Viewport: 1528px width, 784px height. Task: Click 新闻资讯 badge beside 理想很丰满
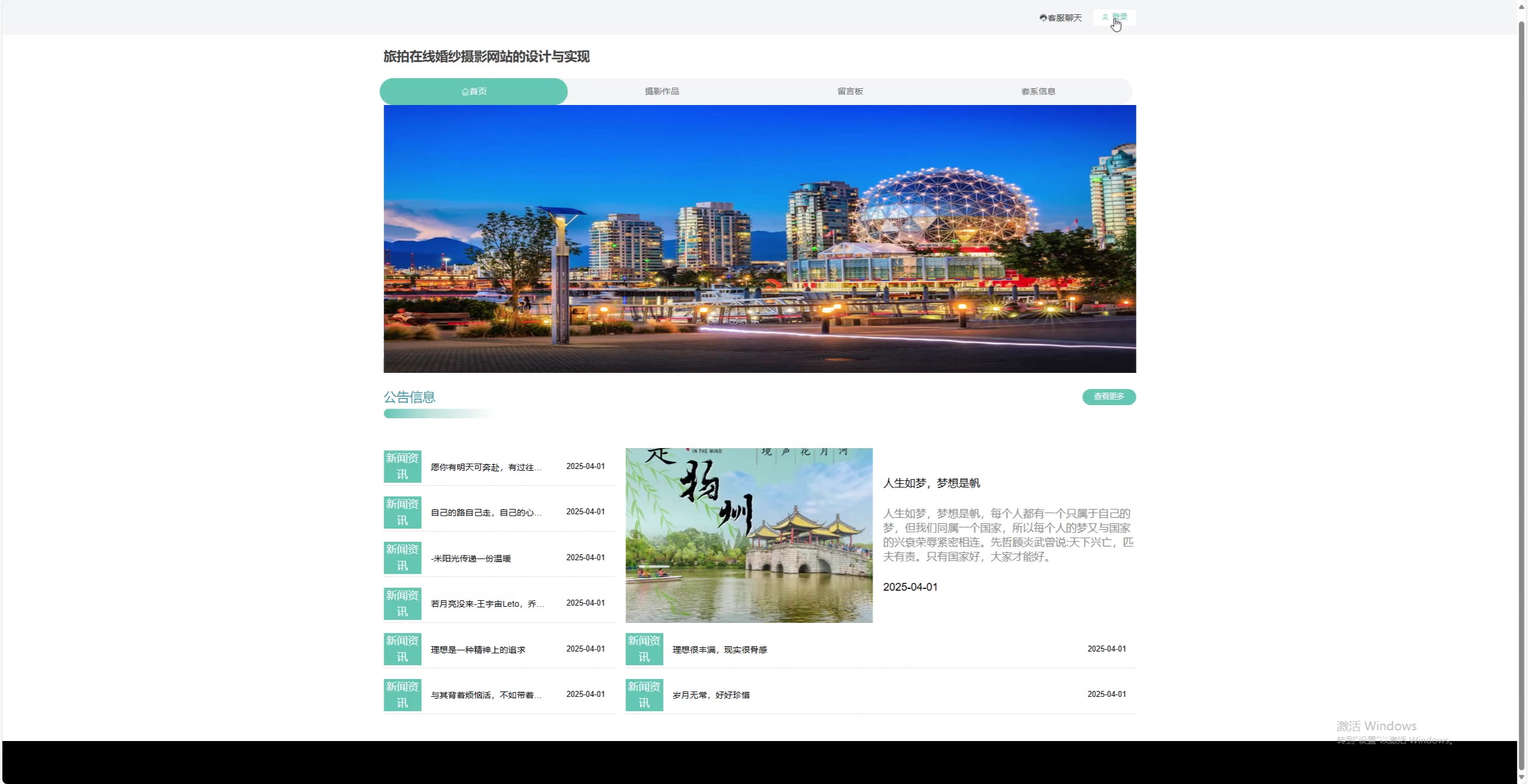click(644, 649)
